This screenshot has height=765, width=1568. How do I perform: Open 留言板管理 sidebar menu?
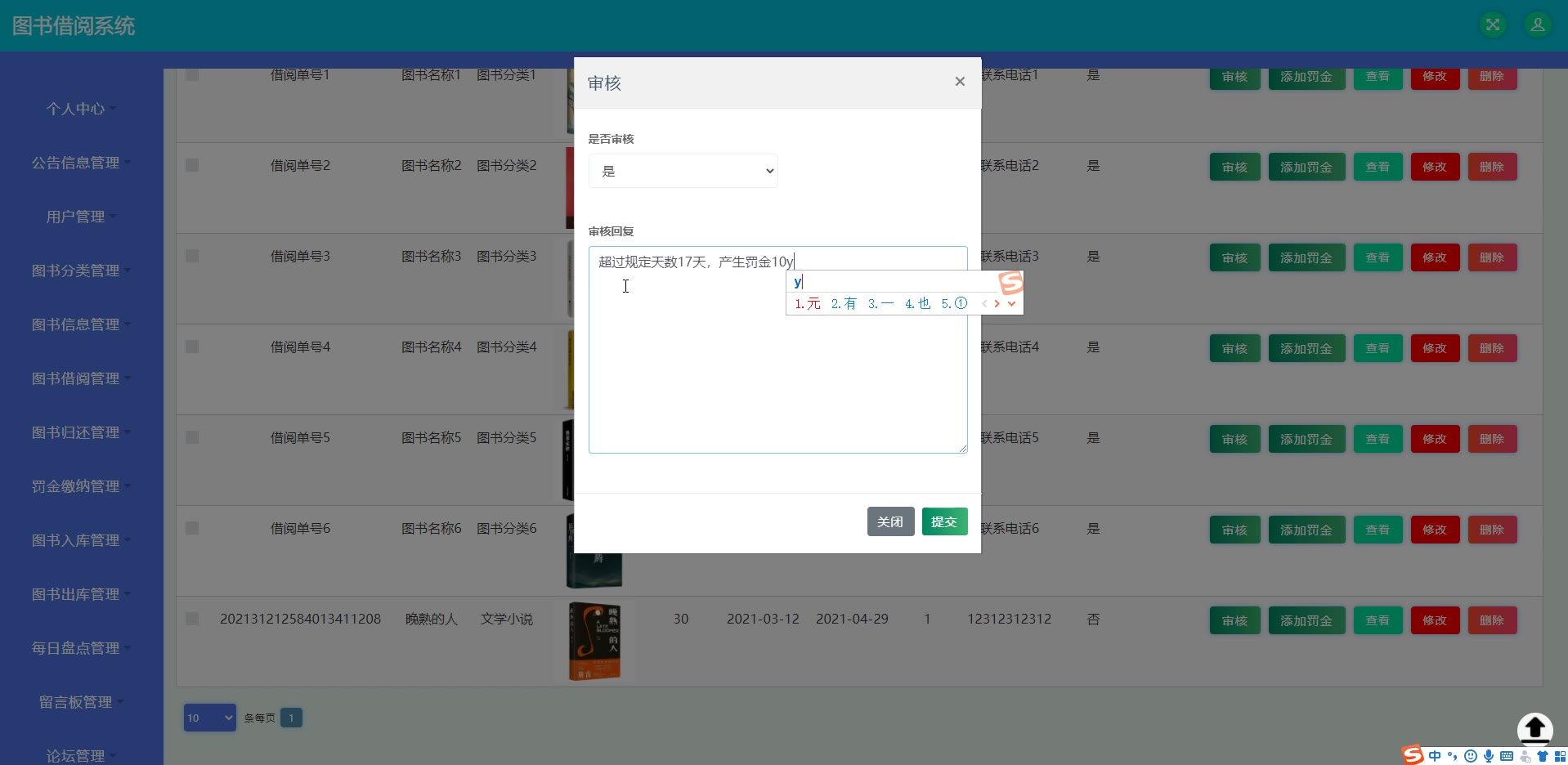click(x=82, y=702)
